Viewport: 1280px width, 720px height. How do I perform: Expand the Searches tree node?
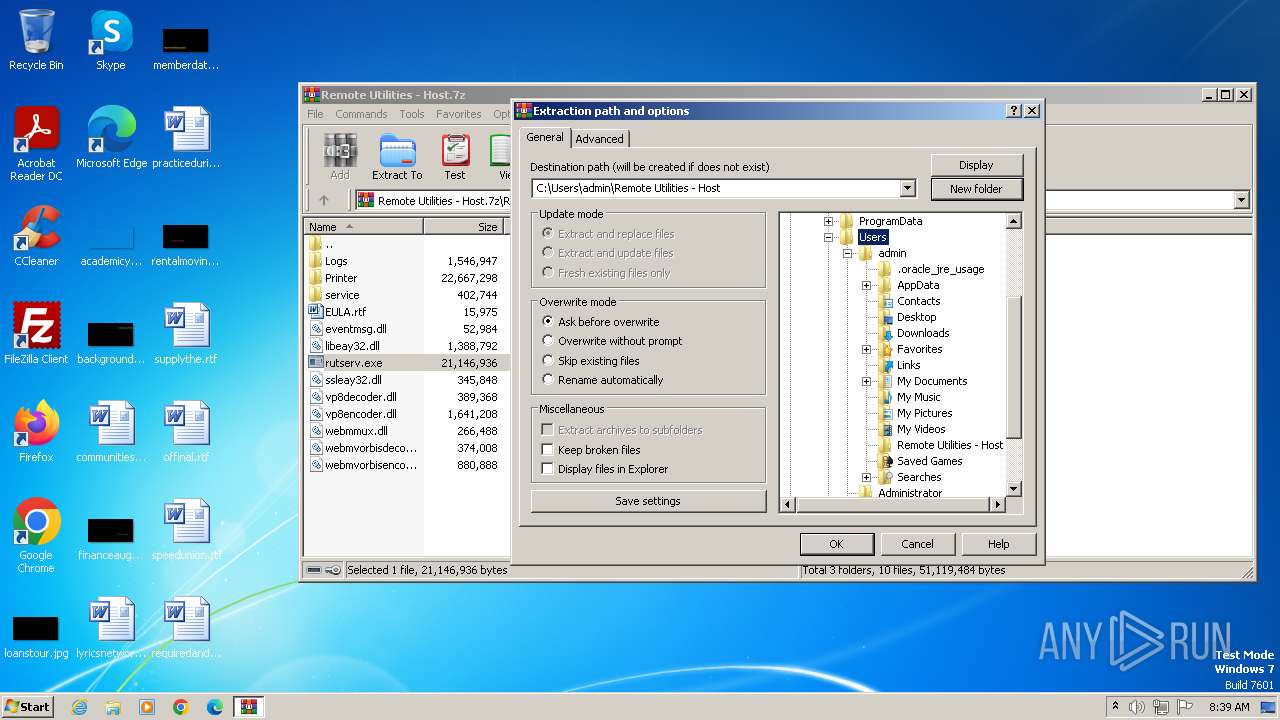[866, 477]
